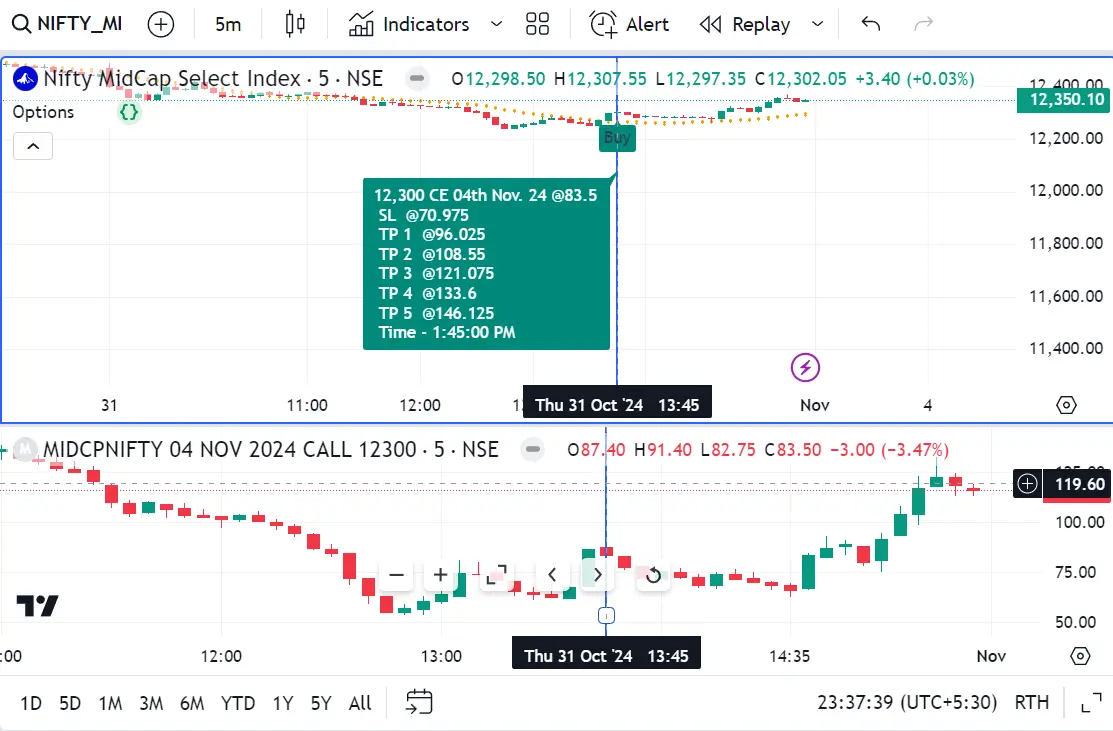This screenshot has width=1113, height=731.
Task: Click the time marker circle on lower chart crosshair
Action: 606,615
